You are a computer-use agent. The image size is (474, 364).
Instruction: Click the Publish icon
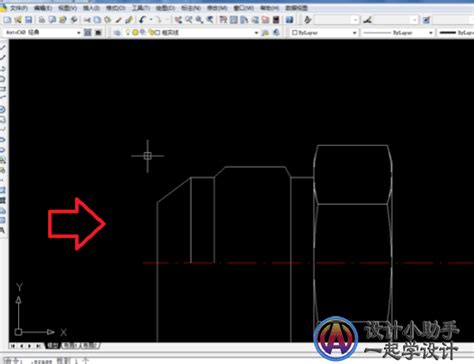63,20
